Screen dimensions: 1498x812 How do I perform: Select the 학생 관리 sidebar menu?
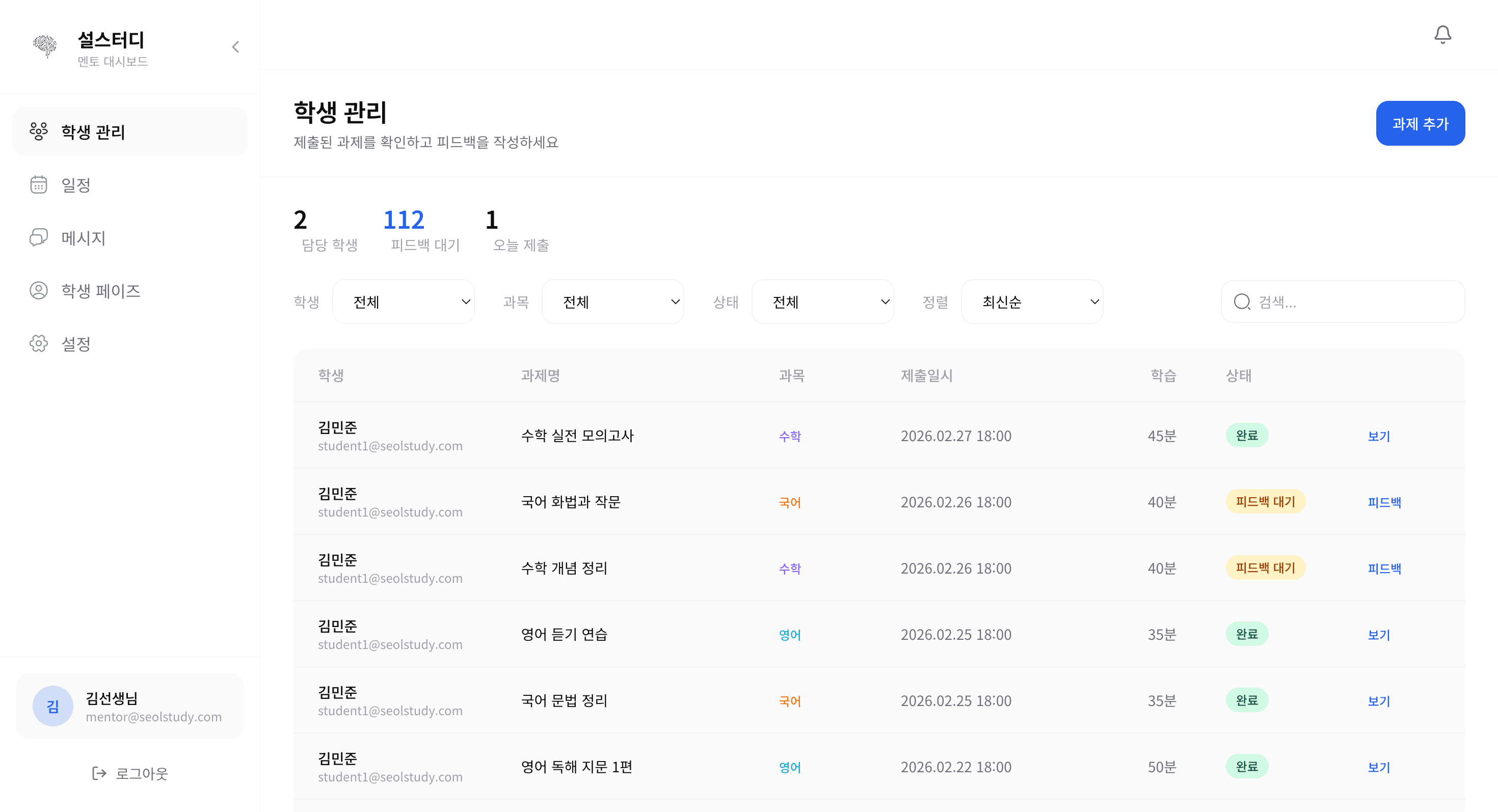(93, 132)
